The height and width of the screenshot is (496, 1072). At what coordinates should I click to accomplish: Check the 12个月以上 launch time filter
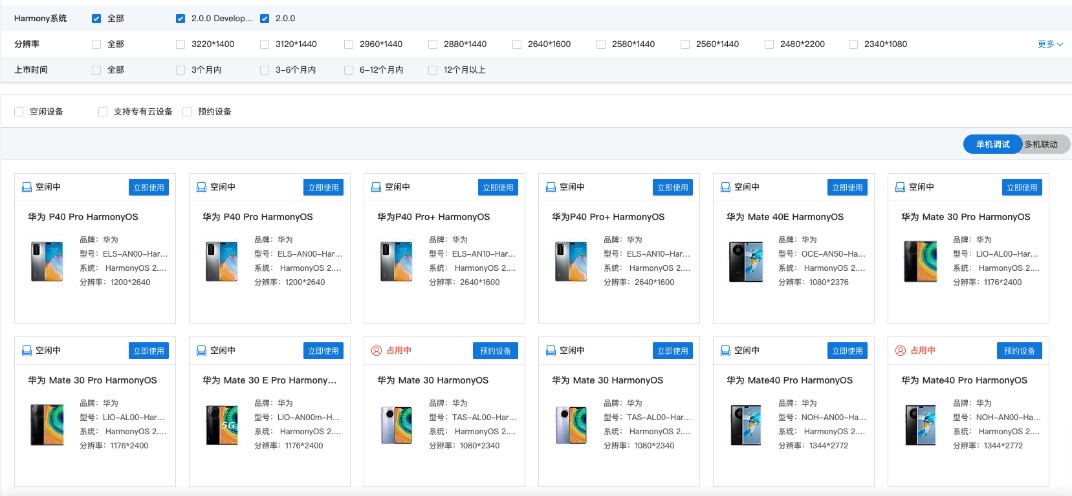tap(433, 70)
